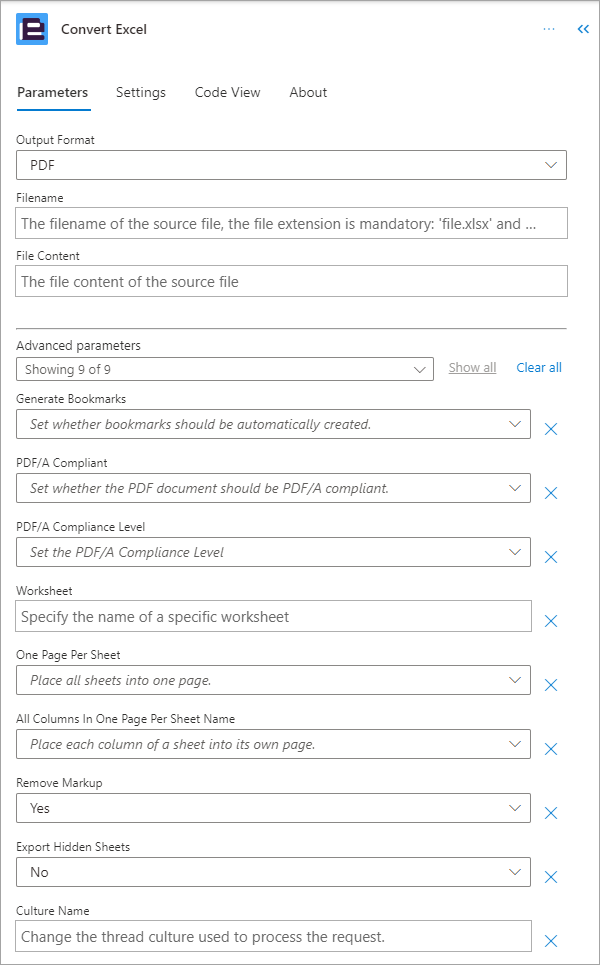Viewport: 600px width, 965px height.
Task: Open the About tab
Action: [308, 92]
